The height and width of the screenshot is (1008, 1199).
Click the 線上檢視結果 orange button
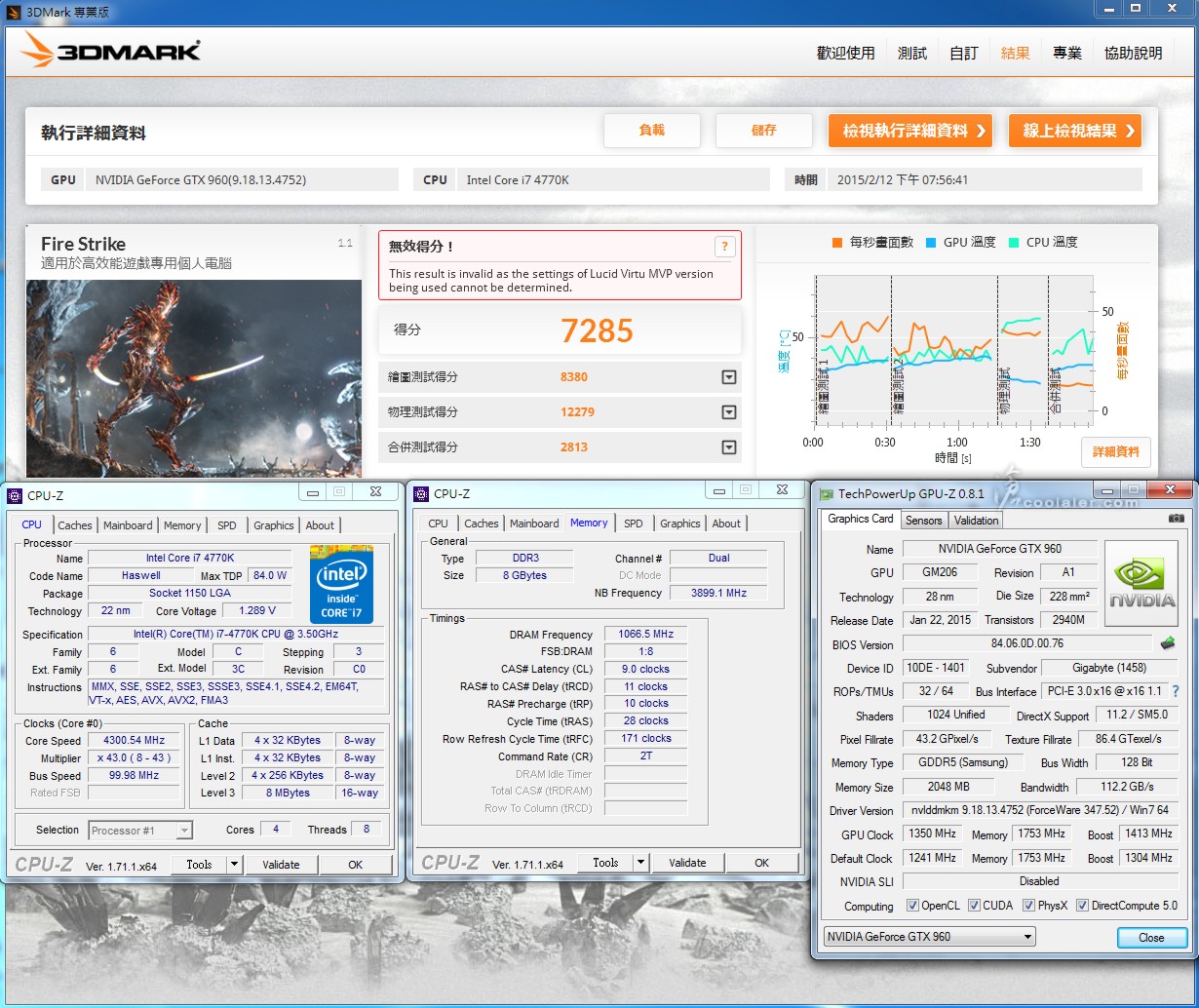point(1075,131)
